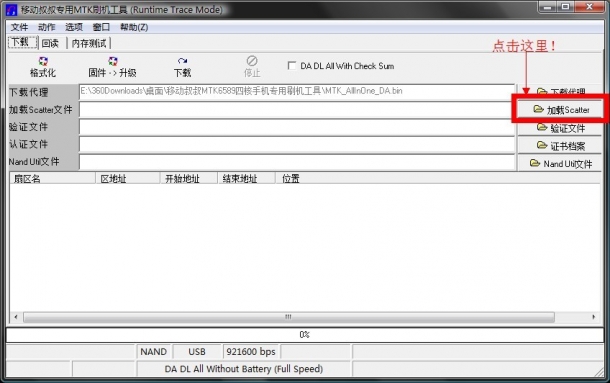This screenshot has height=383, width=610.
Task: Click the 0% progress bar
Action: tap(305, 334)
